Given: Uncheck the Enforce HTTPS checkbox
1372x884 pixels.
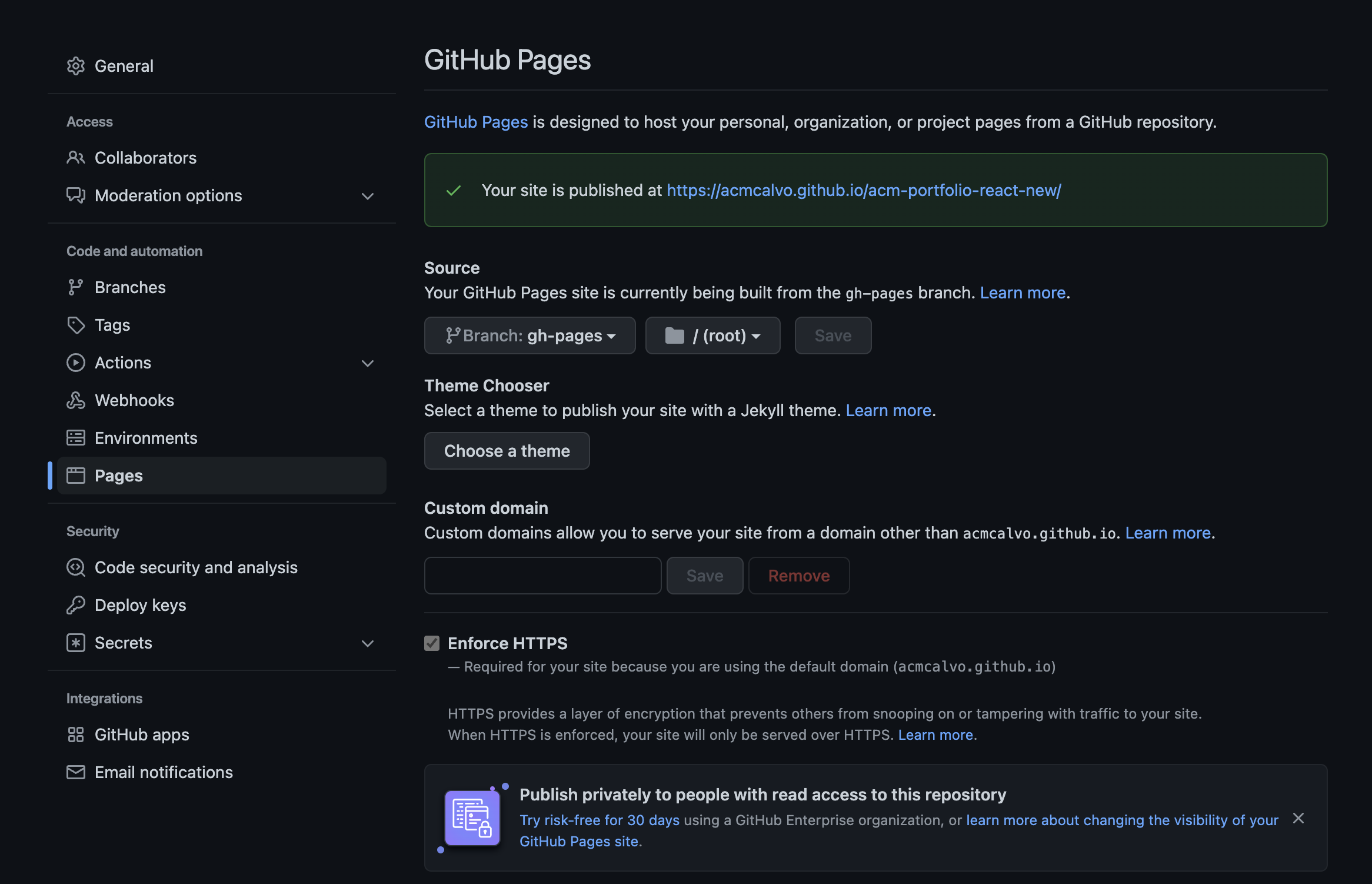Looking at the screenshot, I should click(x=432, y=643).
